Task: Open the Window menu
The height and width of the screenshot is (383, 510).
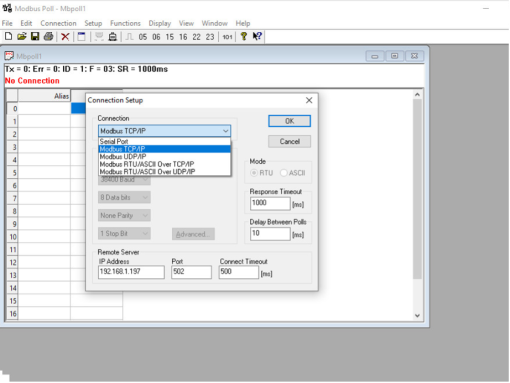Action: click(x=214, y=23)
